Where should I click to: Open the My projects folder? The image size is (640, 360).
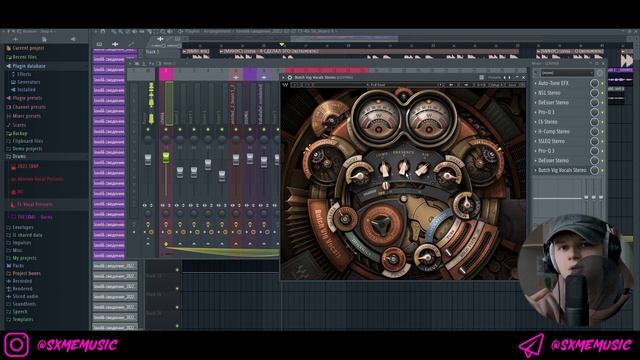click(x=24, y=258)
